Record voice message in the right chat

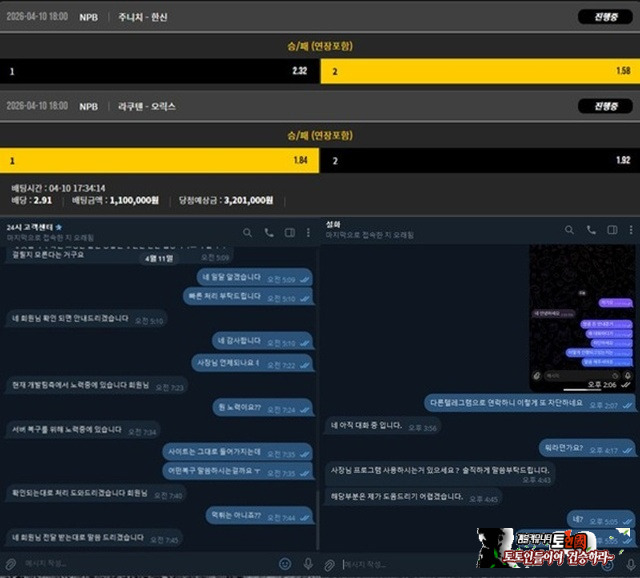pyautogui.click(x=631, y=564)
